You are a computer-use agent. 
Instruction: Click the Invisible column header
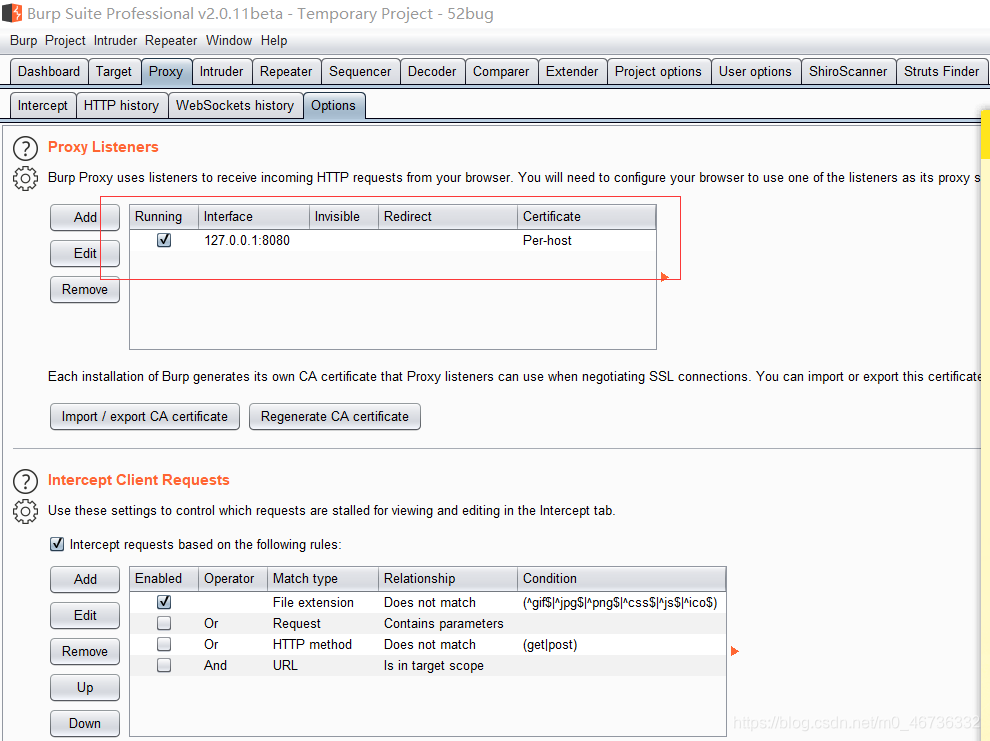coord(344,216)
